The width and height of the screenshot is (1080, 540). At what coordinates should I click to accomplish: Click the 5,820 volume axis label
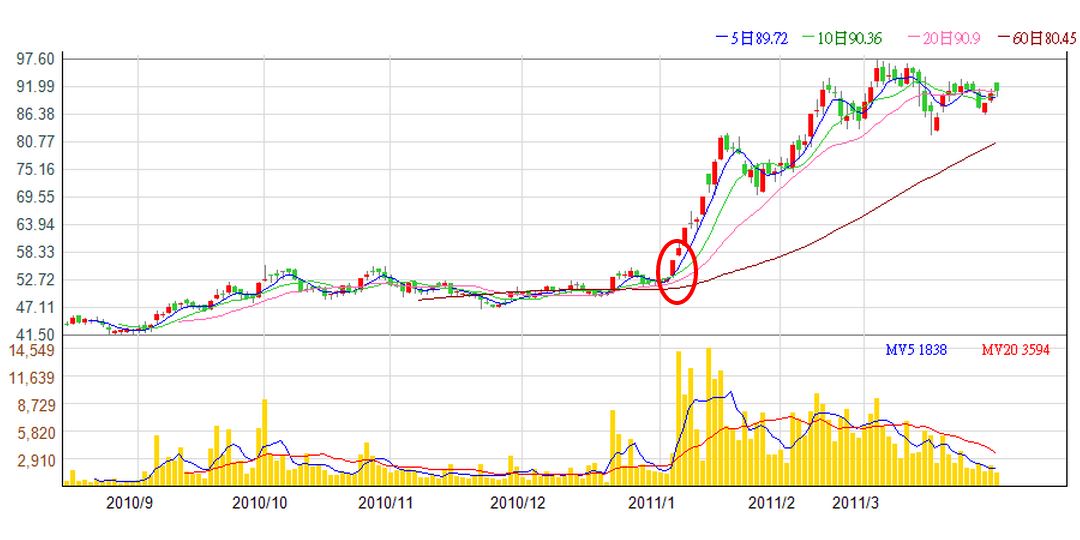(34, 433)
